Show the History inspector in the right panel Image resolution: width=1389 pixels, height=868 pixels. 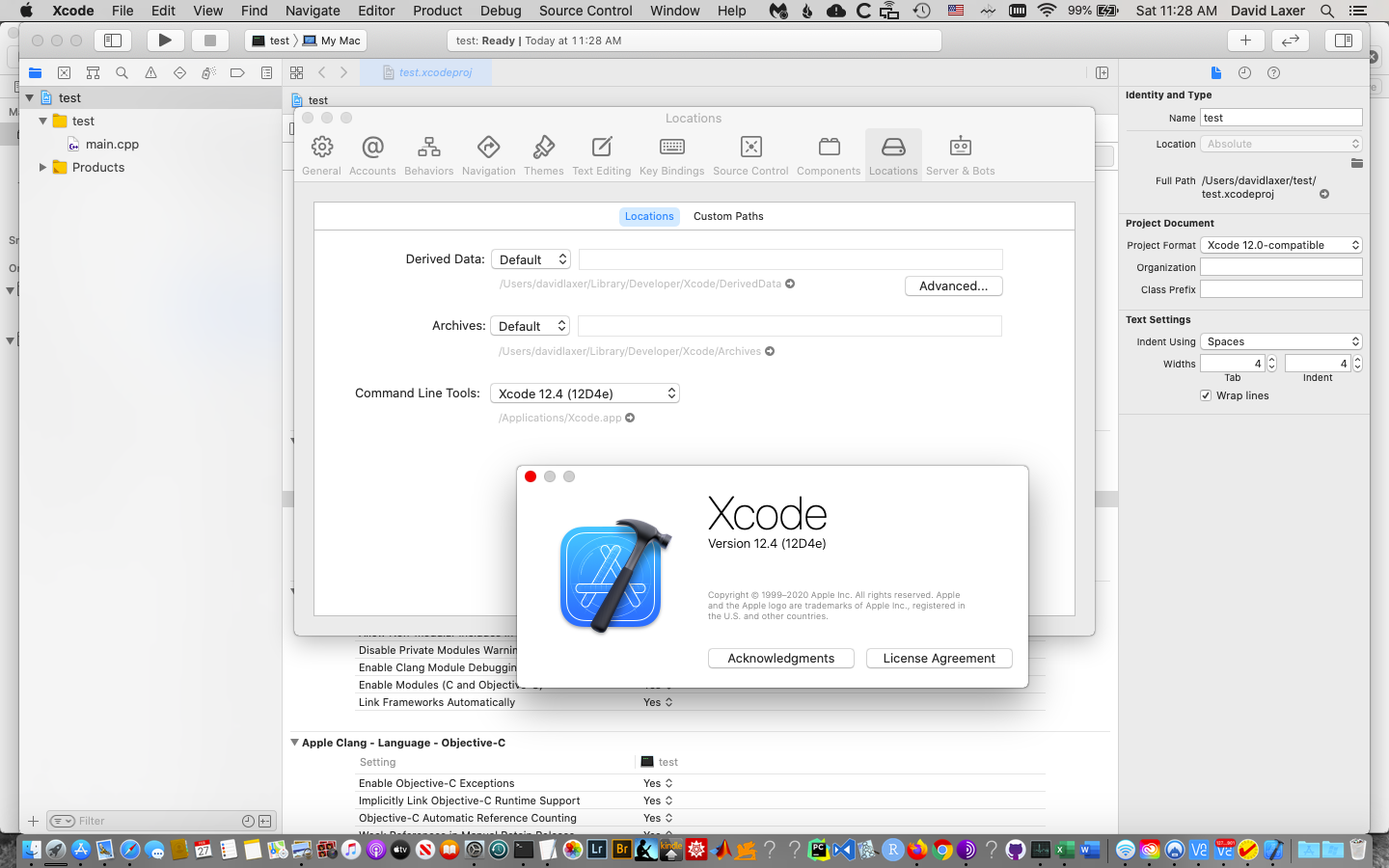pyautogui.click(x=1244, y=72)
